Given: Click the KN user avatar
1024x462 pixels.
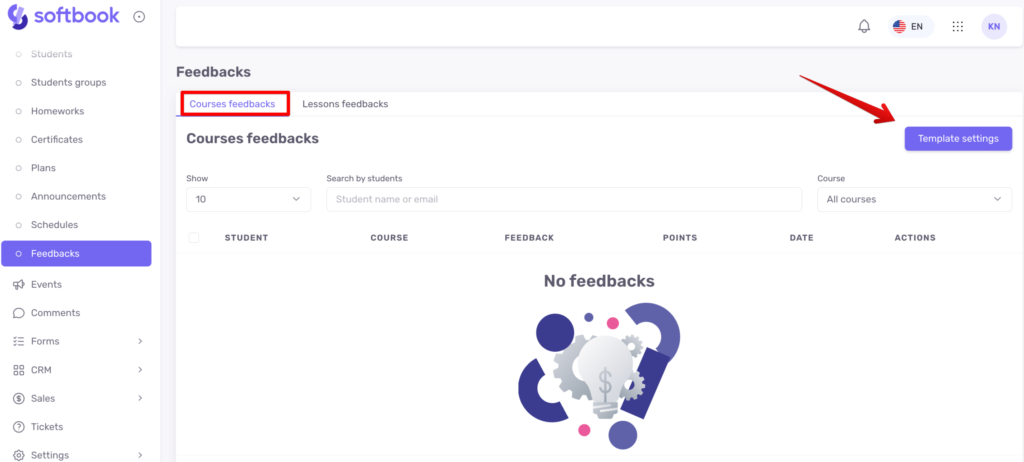Looking at the screenshot, I should tap(994, 27).
